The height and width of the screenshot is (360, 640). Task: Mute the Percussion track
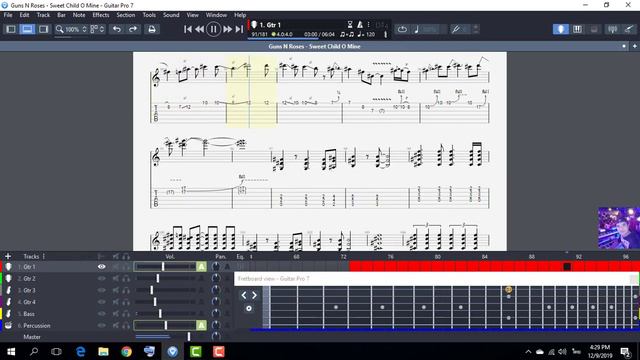pos(116,326)
